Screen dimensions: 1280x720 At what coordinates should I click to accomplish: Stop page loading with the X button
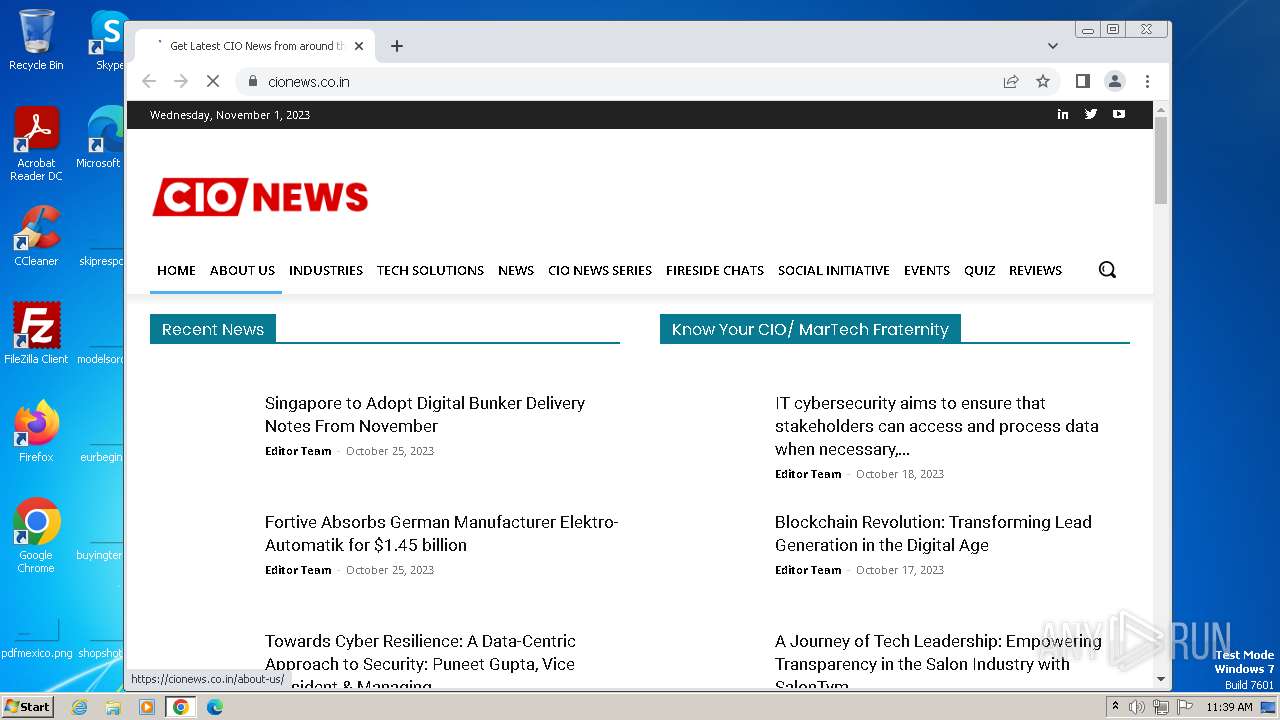point(213,82)
